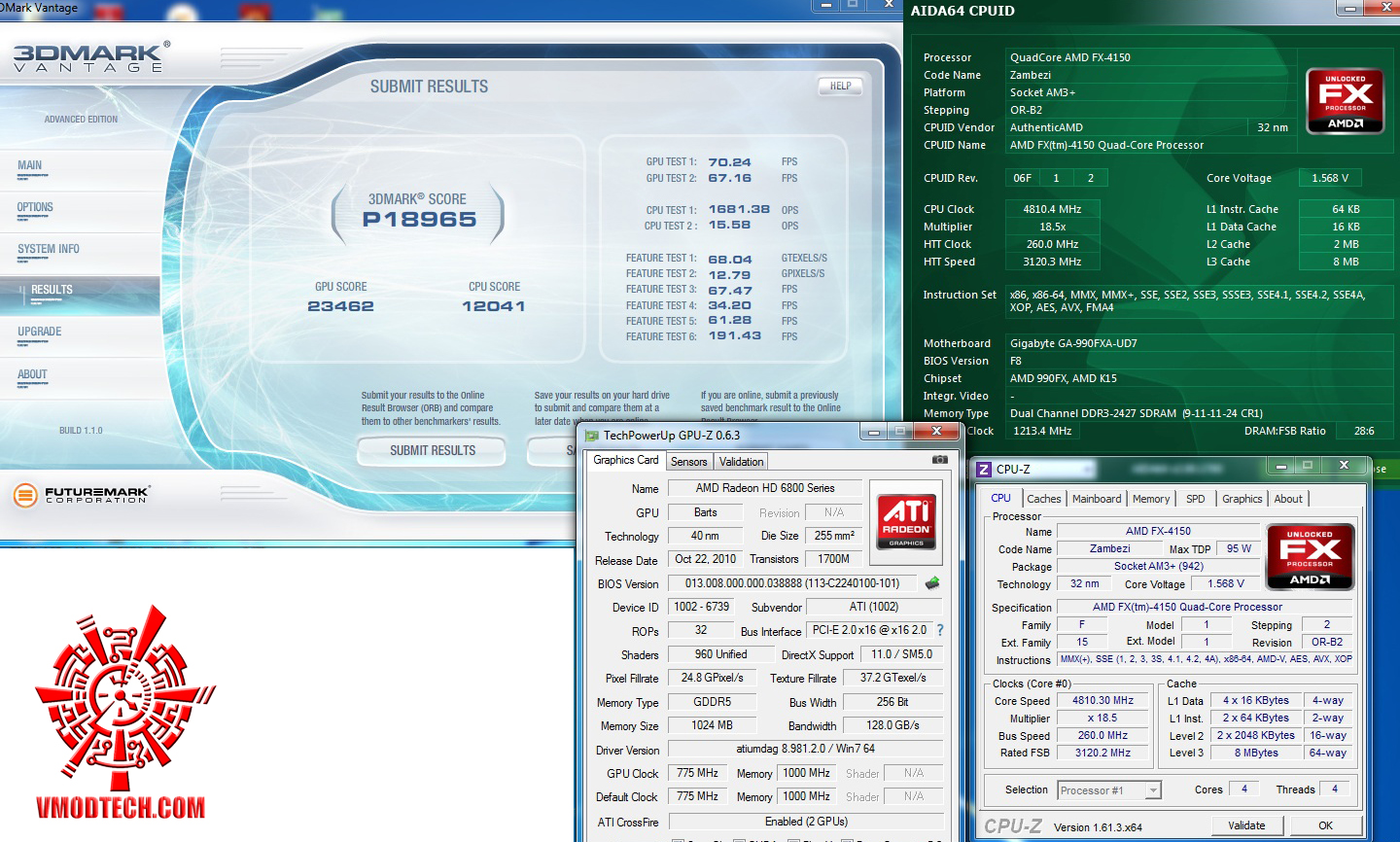Click the DRAM:FSB Ratio value 28:6
Viewport: 1400px width, 842px height.
point(1364,431)
